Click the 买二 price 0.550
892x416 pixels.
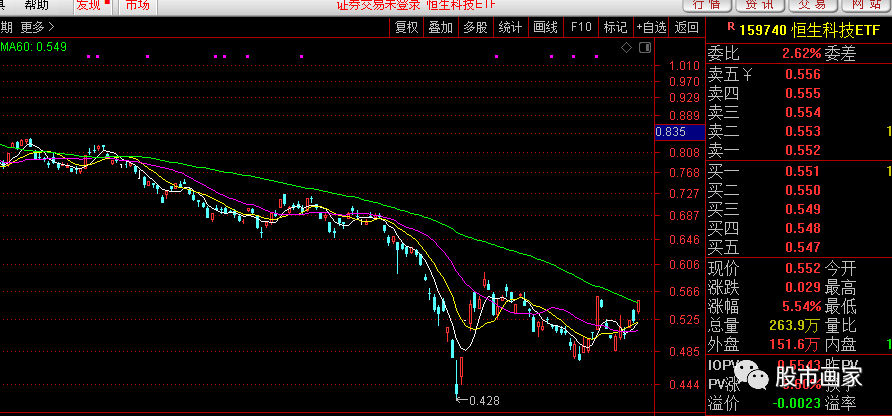point(803,190)
